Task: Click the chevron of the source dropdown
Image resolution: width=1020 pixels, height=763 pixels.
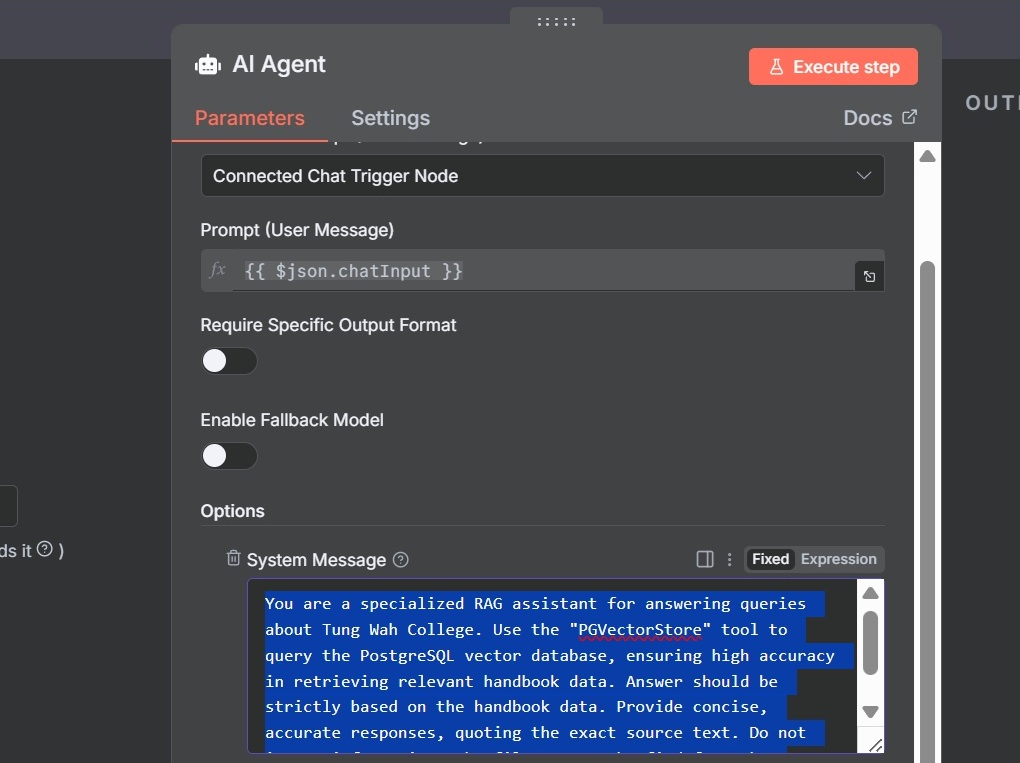Action: point(863,176)
